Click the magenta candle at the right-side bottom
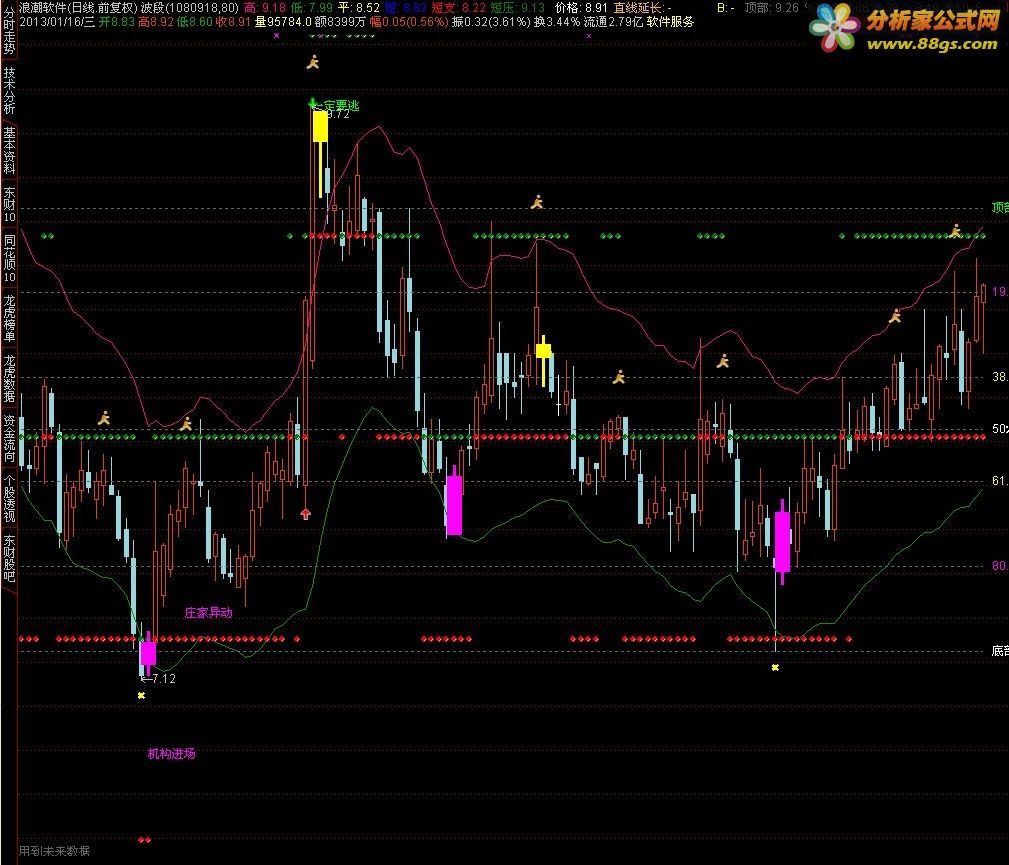Image resolution: width=1009 pixels, height=865 pixels. [x=782, y=541]
